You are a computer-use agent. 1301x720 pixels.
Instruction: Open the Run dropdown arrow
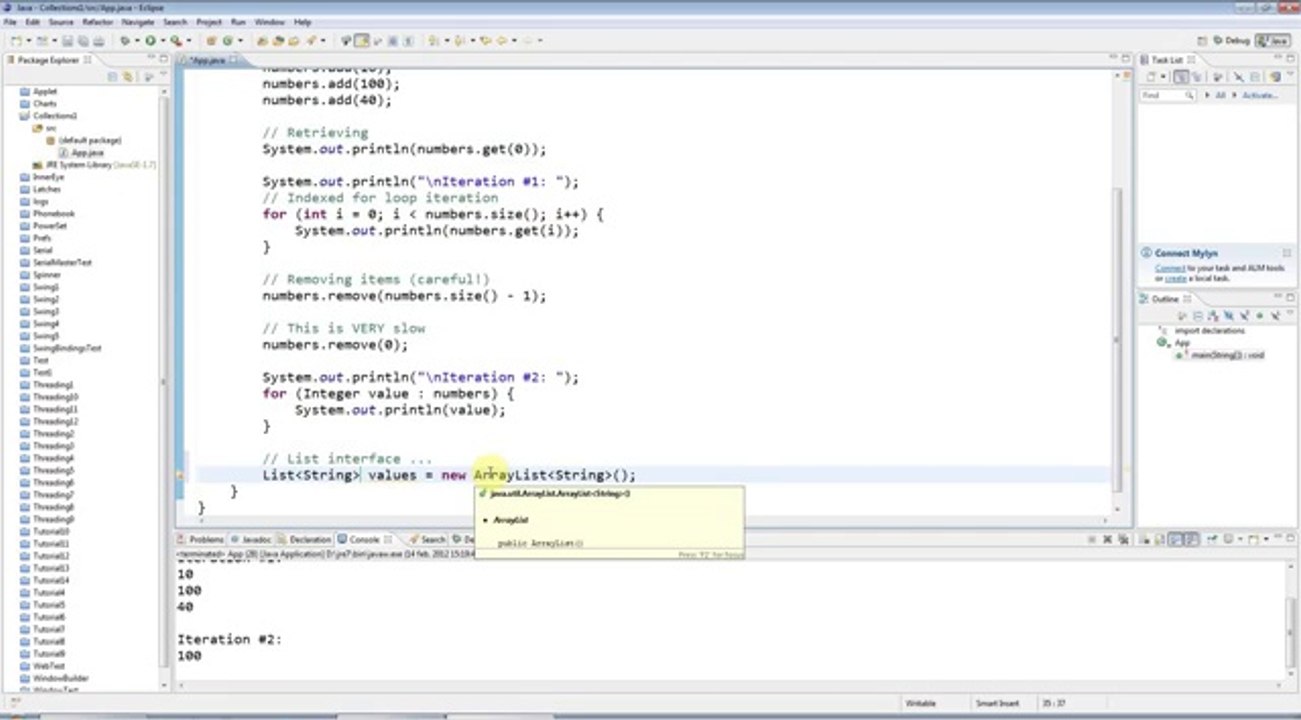pyautogui.click(x=162, y=41)
